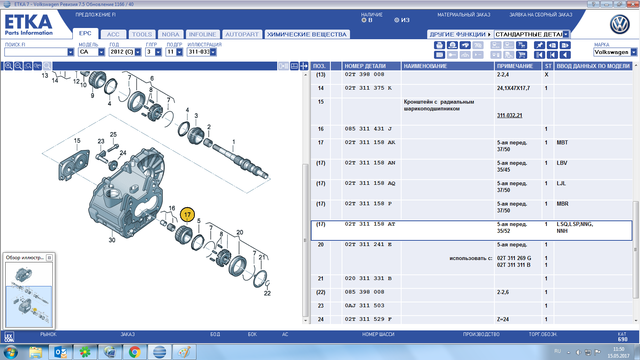The height and width of the screenshot is (360, 640).
Task: Switch to the NORA tab
Action: [170, 34]
